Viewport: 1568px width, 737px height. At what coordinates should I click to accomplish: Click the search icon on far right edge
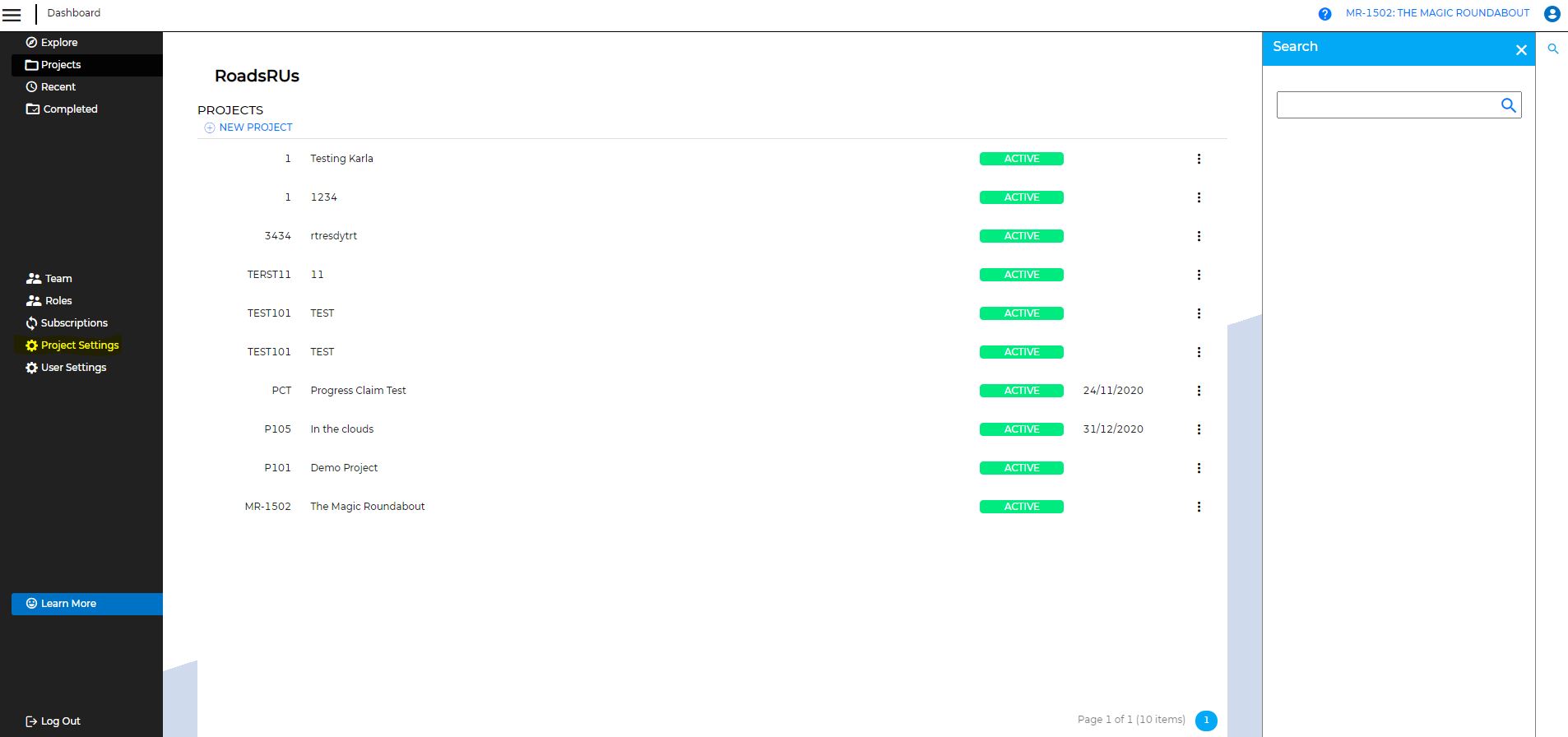point(1552,49)
